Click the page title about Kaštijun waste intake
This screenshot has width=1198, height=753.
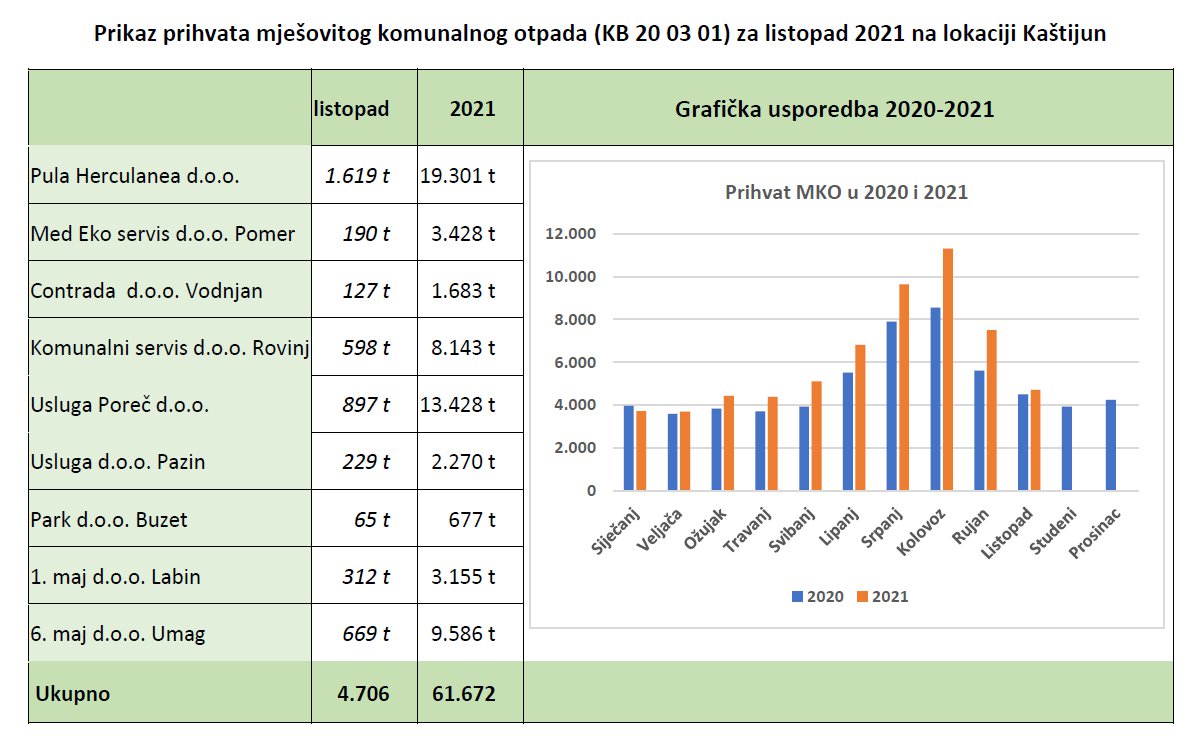(600, 34)
